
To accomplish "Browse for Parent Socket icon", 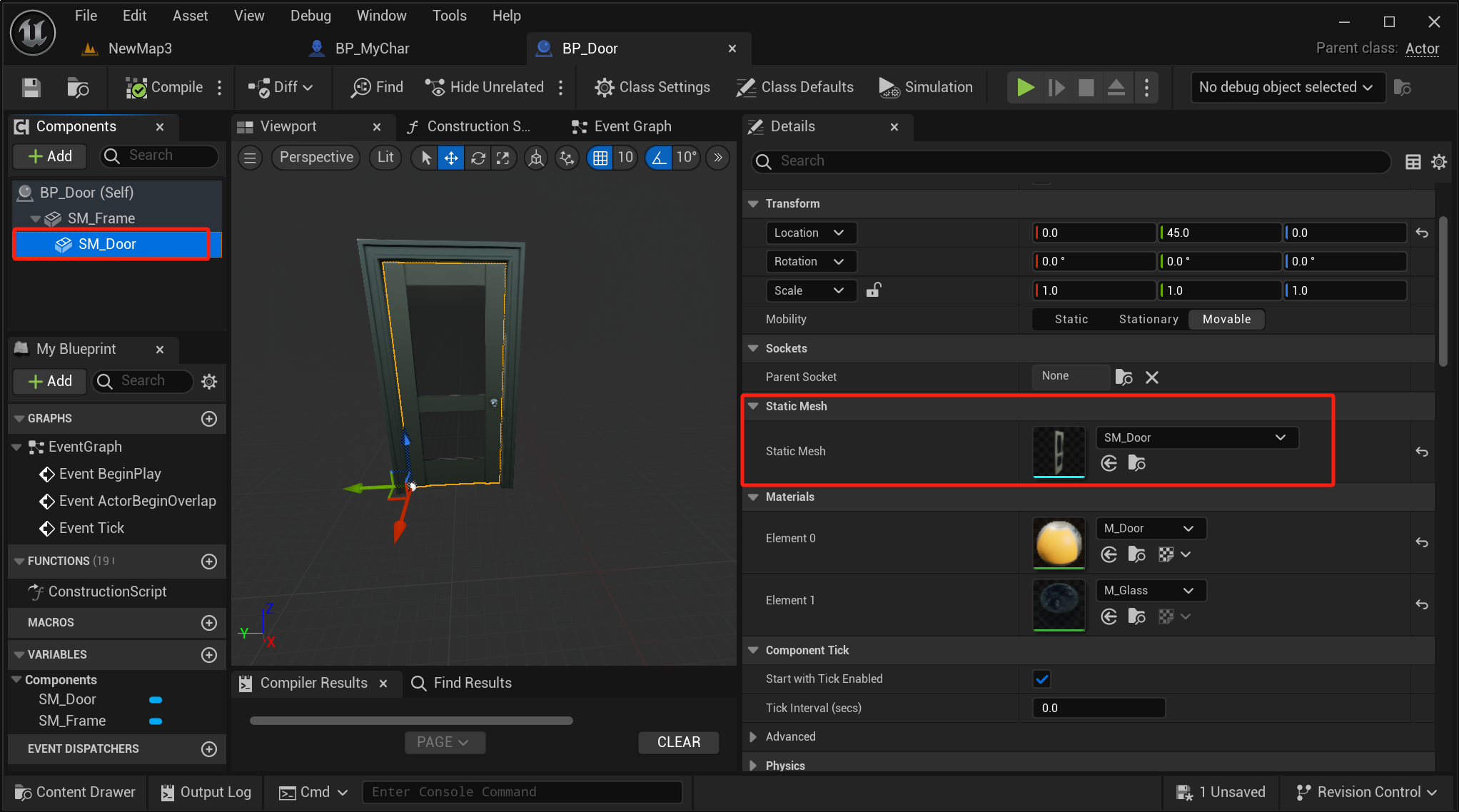I will (1124, 377).
